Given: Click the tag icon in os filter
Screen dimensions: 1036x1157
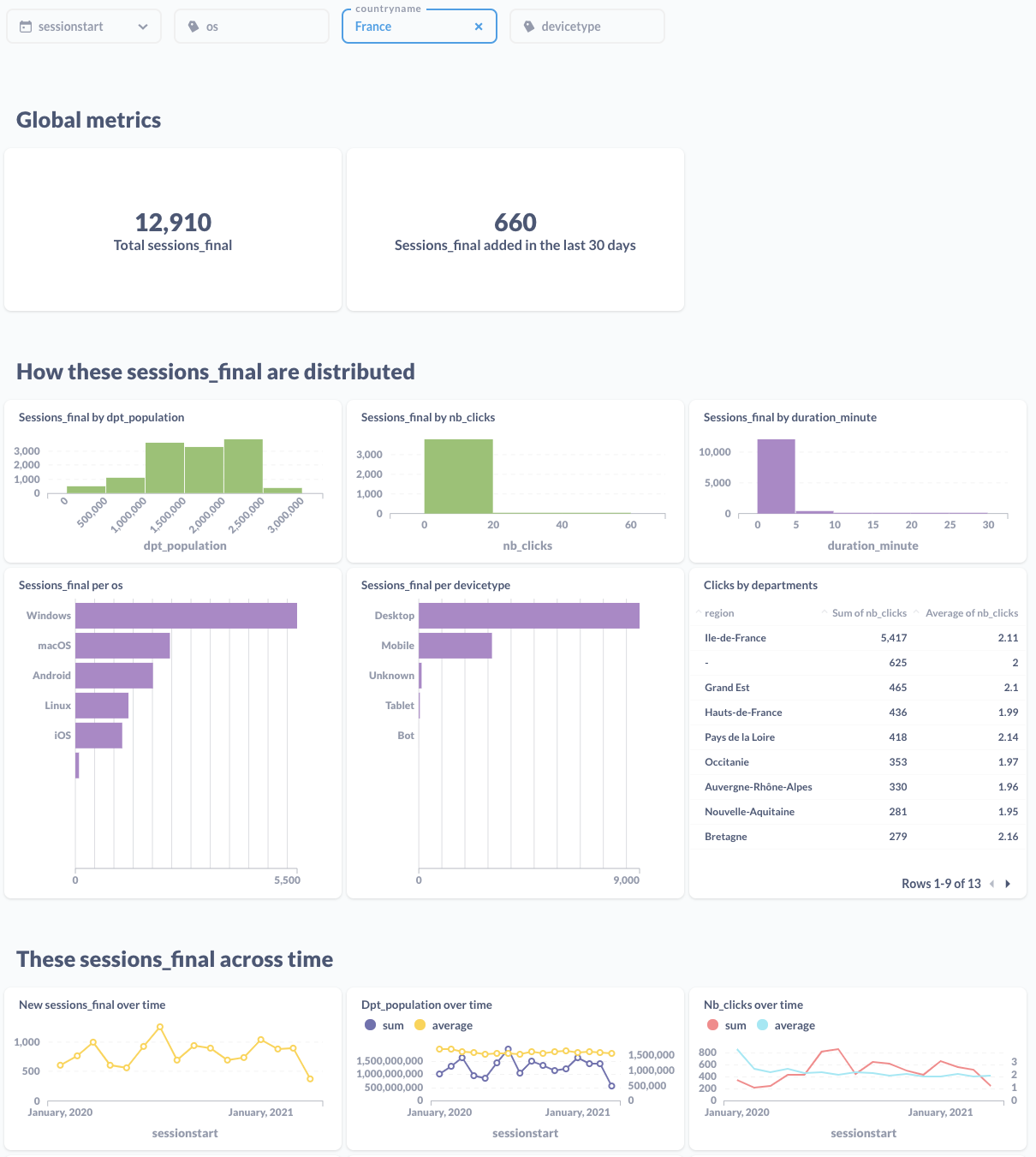Looking at the screenshot, I should [x=194, y=27].
